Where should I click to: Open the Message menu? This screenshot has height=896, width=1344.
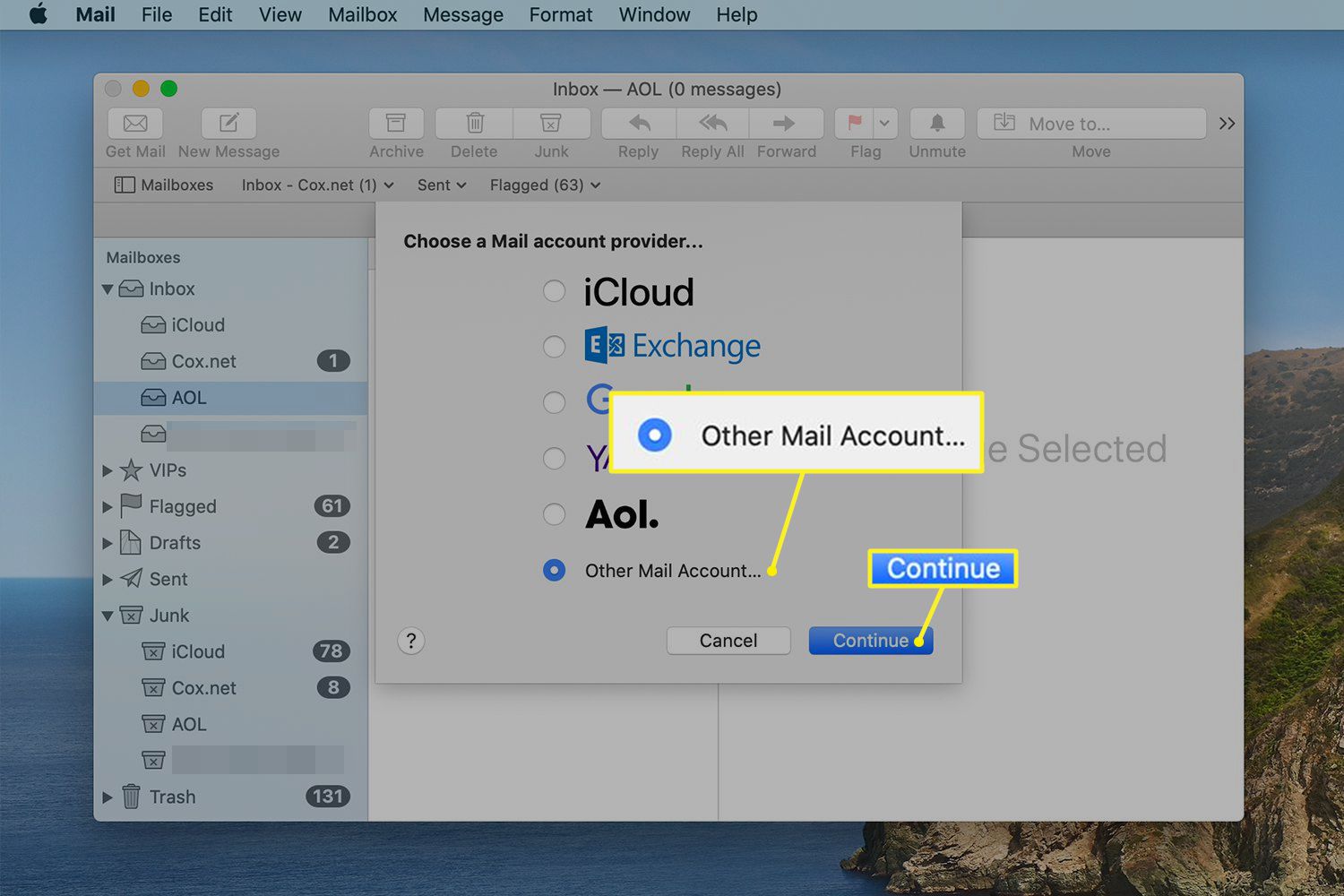(463, 14)
